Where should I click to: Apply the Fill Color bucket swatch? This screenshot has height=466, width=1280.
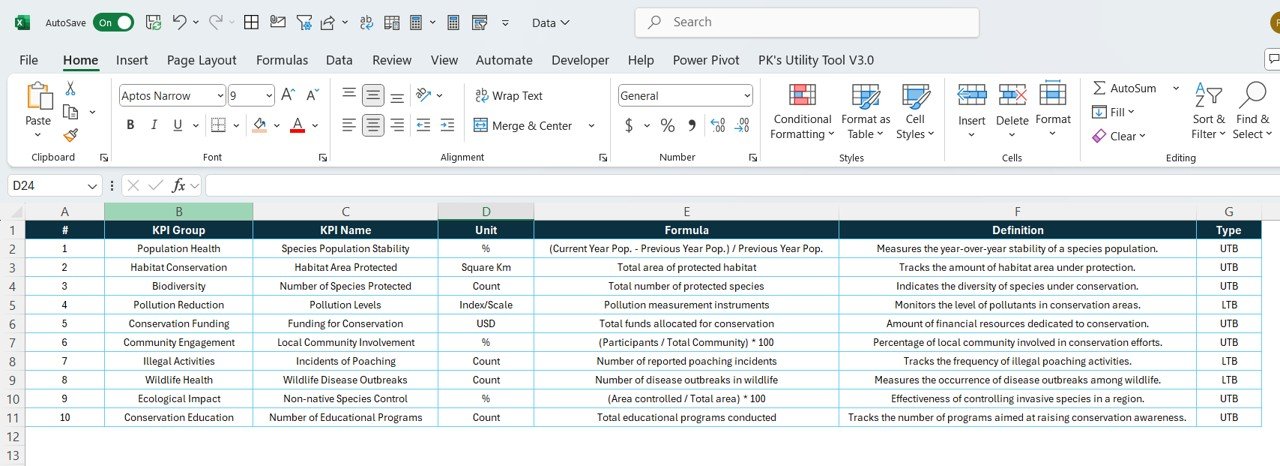260,125
